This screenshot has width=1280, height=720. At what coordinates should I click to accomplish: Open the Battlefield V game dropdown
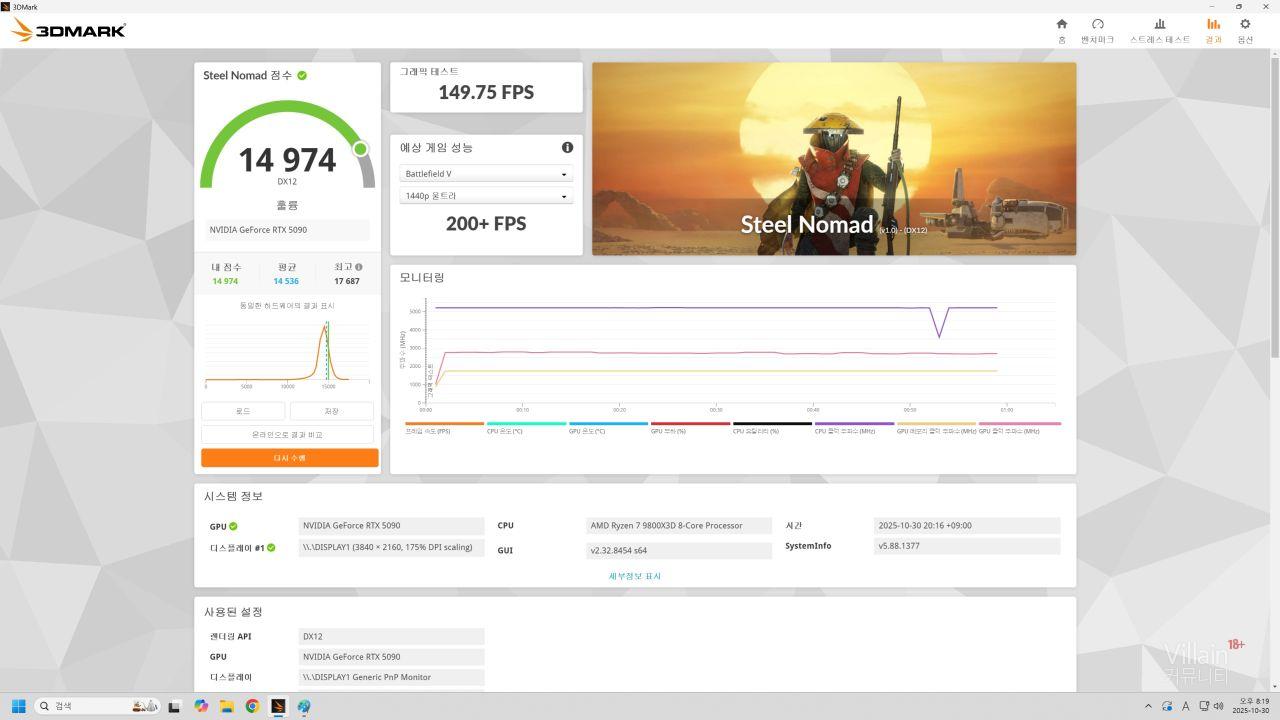click(x=486, y=174)
